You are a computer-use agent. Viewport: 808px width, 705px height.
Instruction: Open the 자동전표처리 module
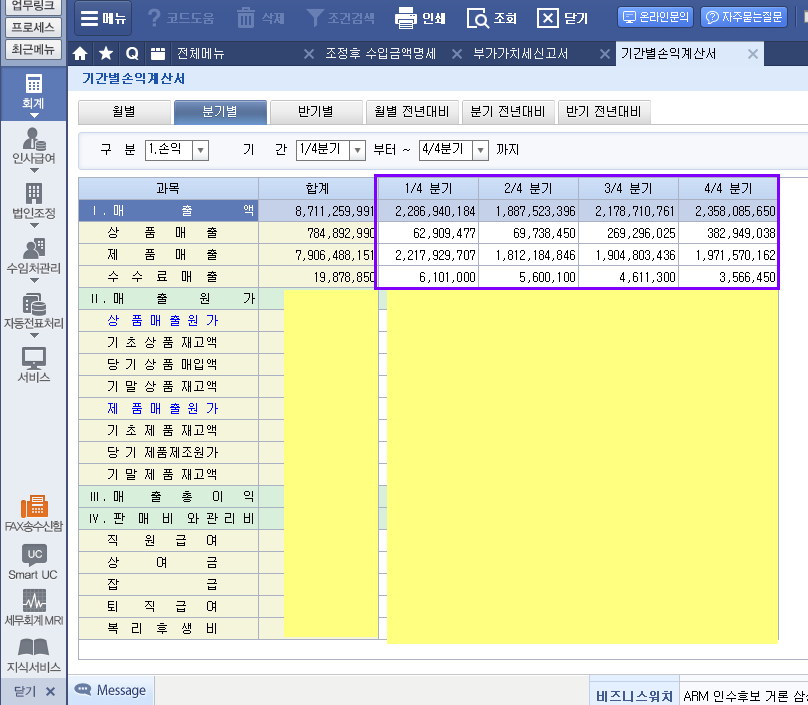33,311
